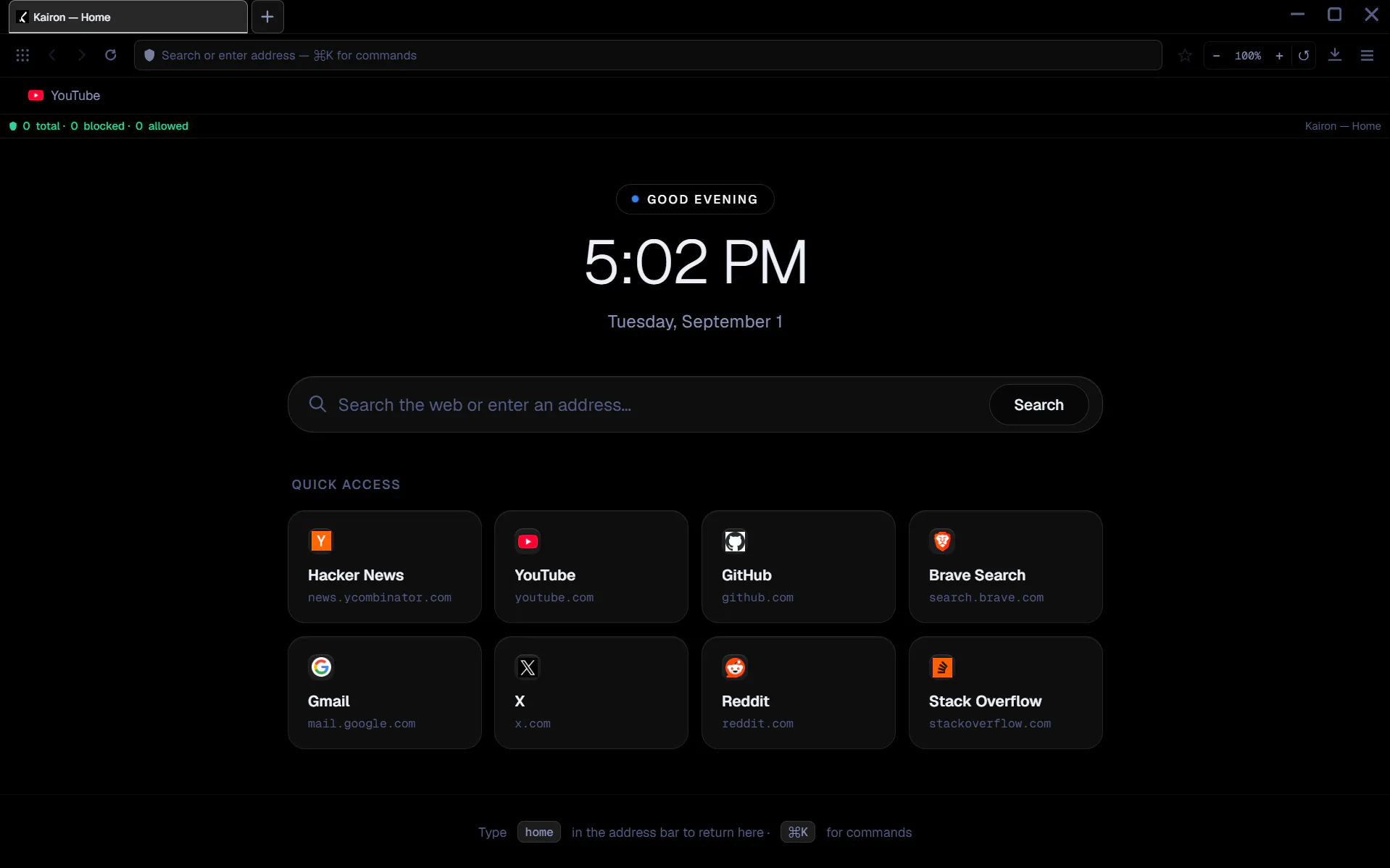Viewport: 1390px width, 868px height.
Task: Click the magnifier icon in search box
Action: click(x=317, y=404)
